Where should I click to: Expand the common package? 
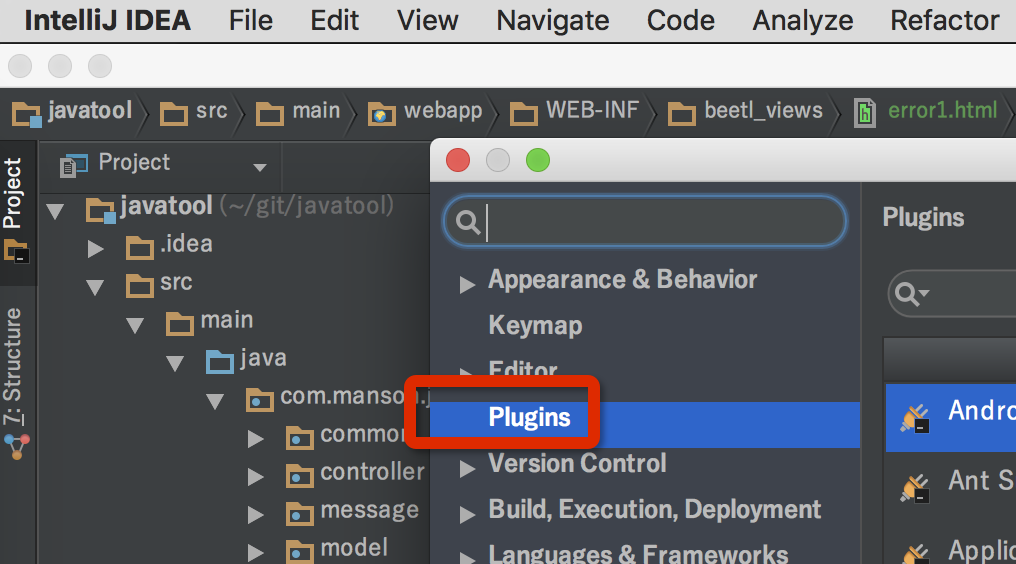click(256, 439)
